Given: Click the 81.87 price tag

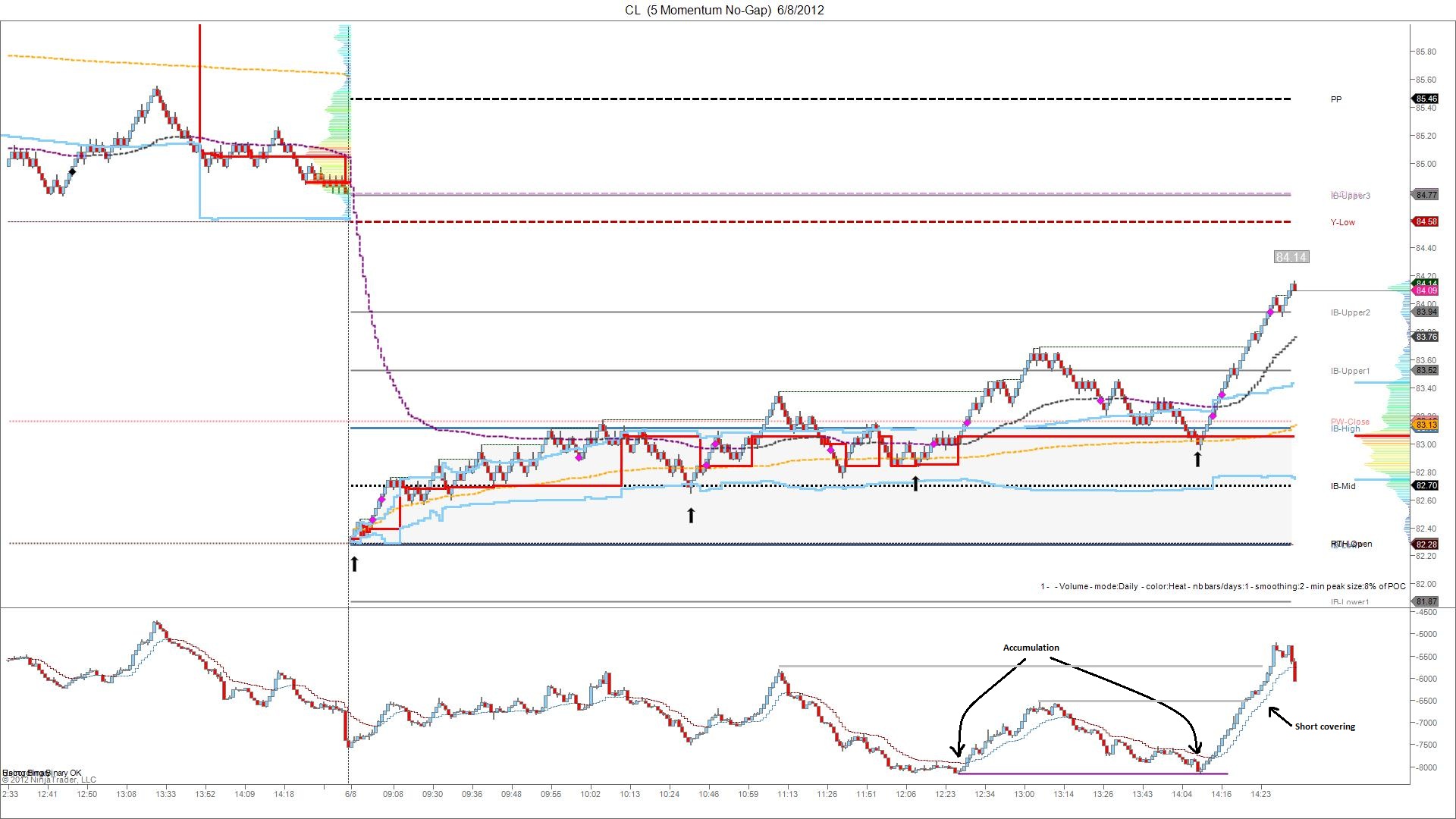Looking at the screenshot, I should click(x=1425, y=601).
